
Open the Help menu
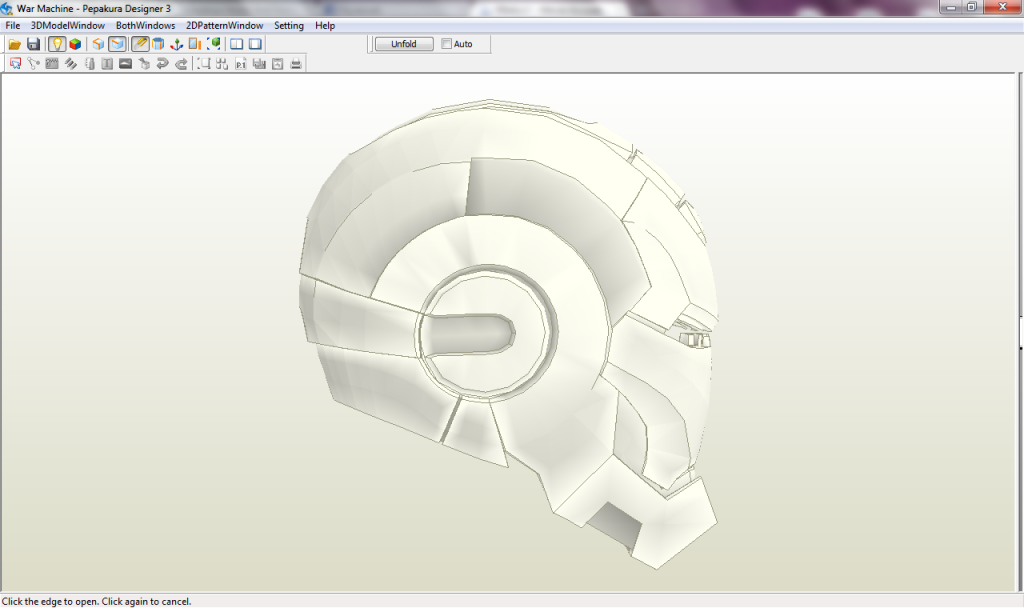coord(325,25)
